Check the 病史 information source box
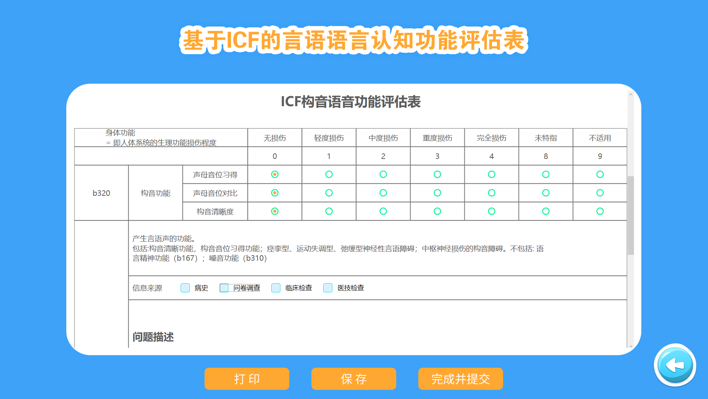This screenshot has height=399, width=708. (185, 288)
